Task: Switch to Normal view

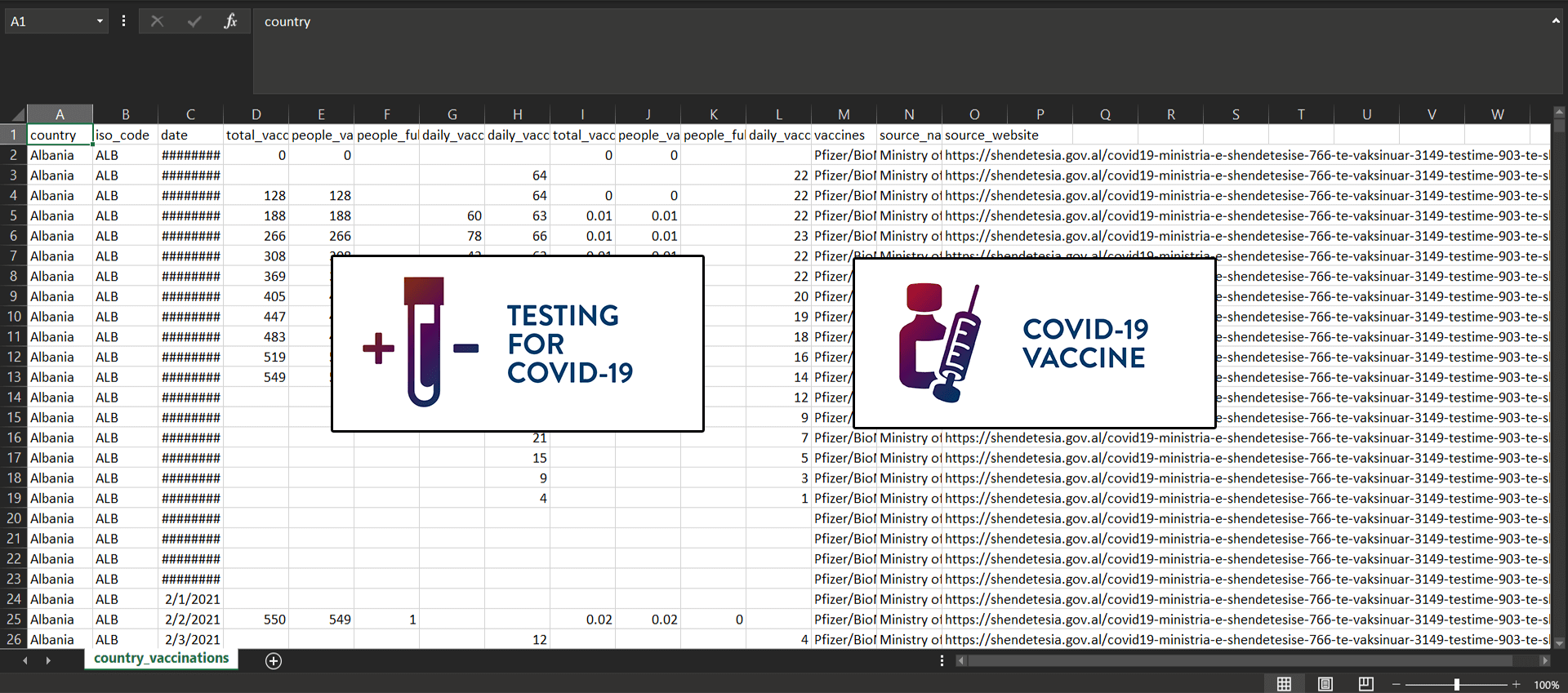Action: point(1284,684)
